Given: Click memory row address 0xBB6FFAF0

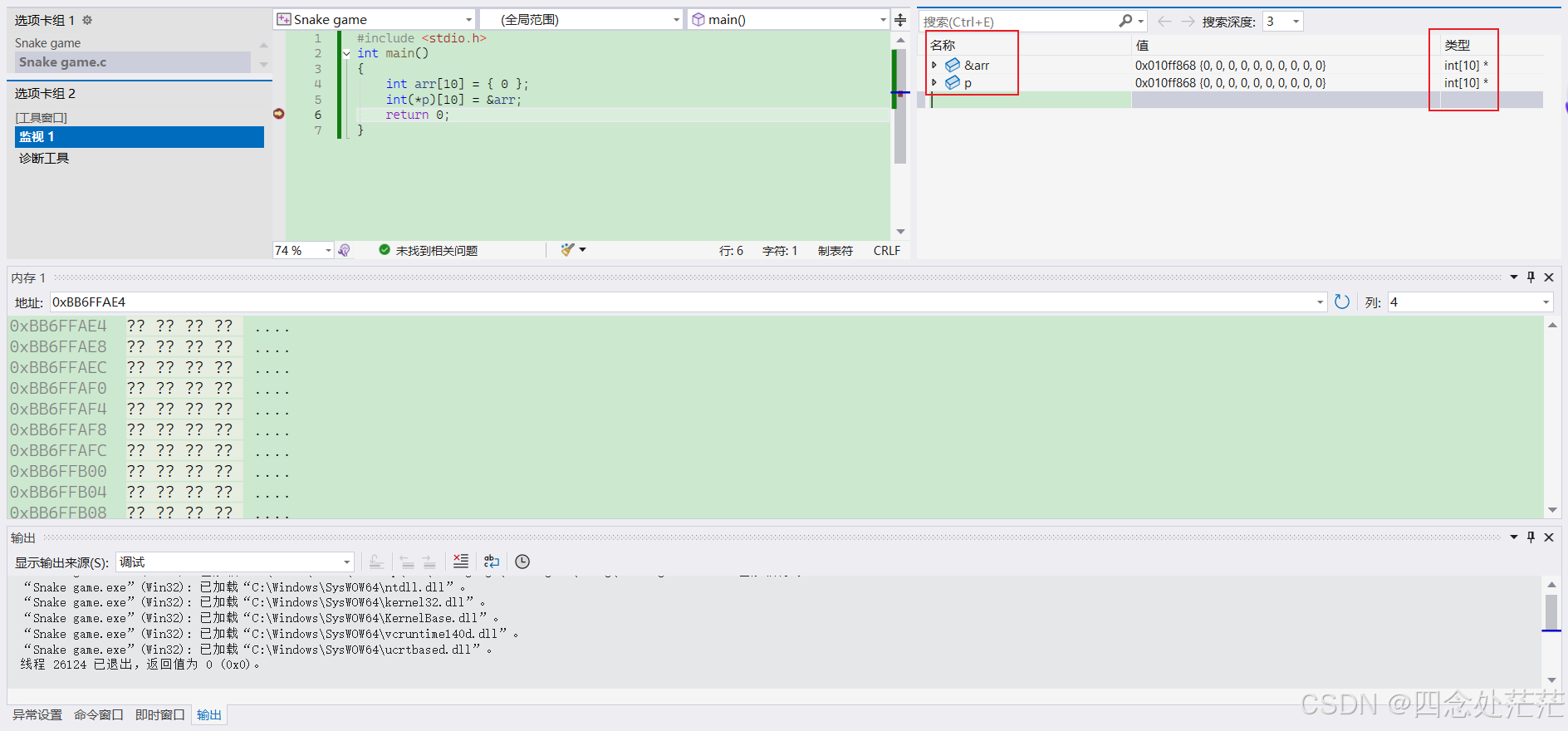Looking at the screenshot, I should point(58,388).
